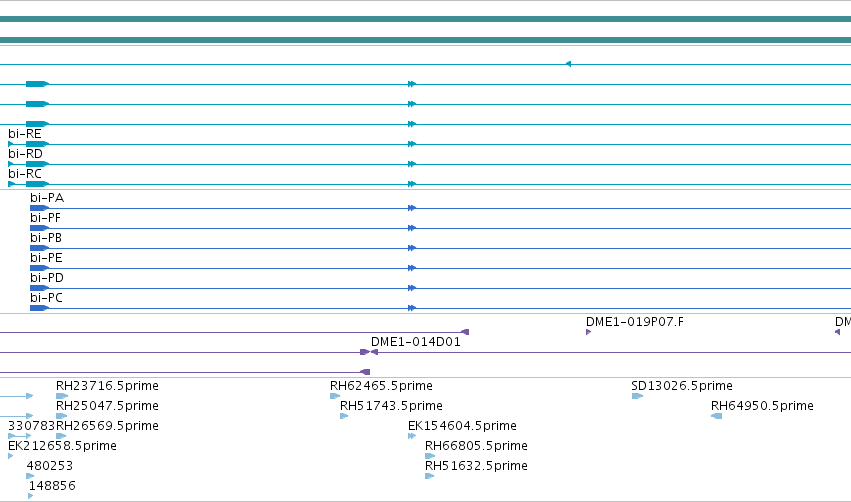Screen dimensions: 851x502
Task: Open the RH25047.5prime EST label
Action: click(107, 406)
